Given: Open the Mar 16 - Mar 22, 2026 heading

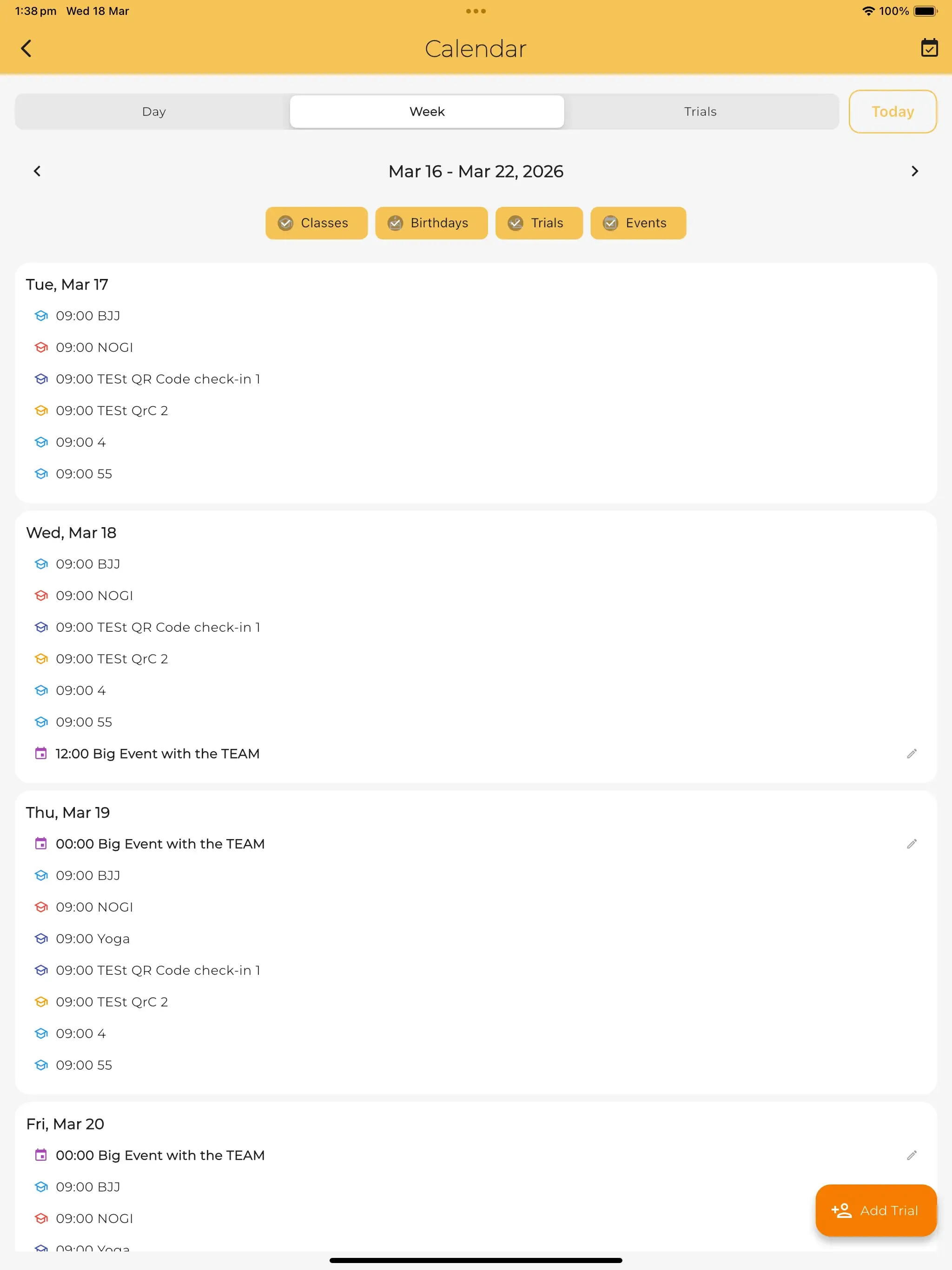Looking at the screenshot, I should 476,171.
